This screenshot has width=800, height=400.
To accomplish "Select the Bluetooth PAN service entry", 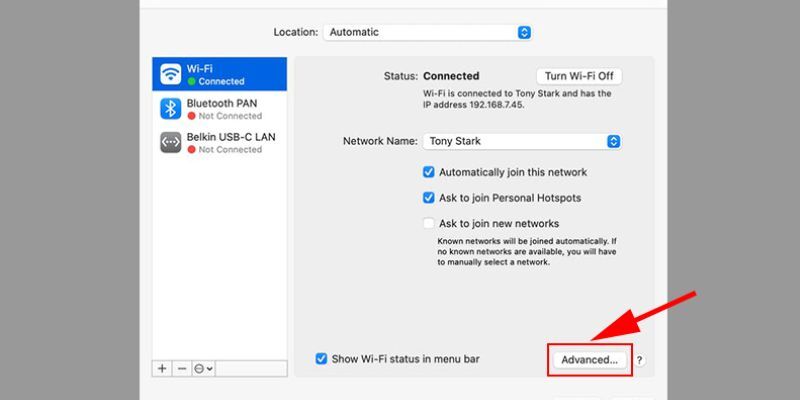I will tap(221, 103).
